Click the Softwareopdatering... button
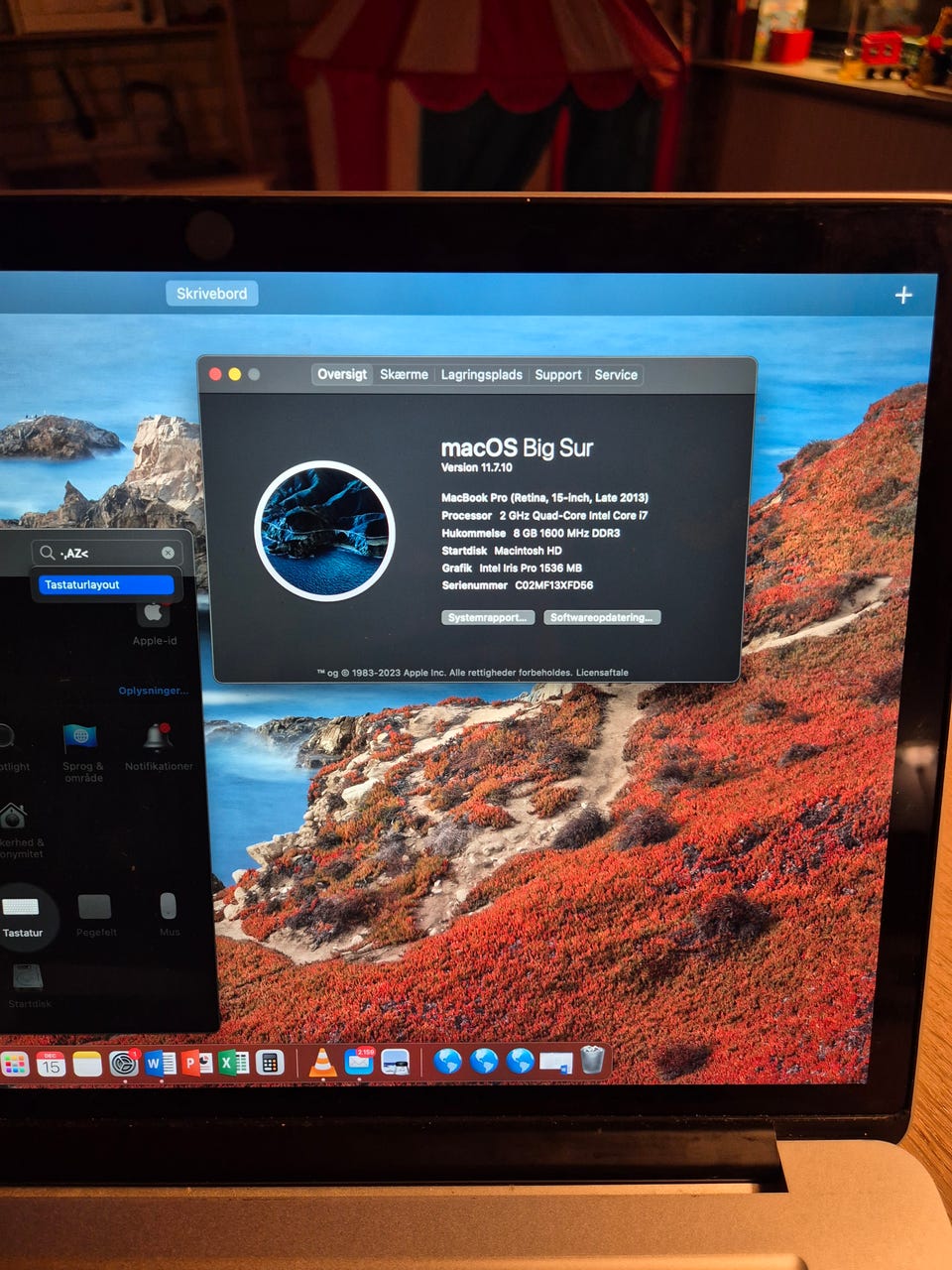Screen dimensions: 952x1270 [602, 617]
